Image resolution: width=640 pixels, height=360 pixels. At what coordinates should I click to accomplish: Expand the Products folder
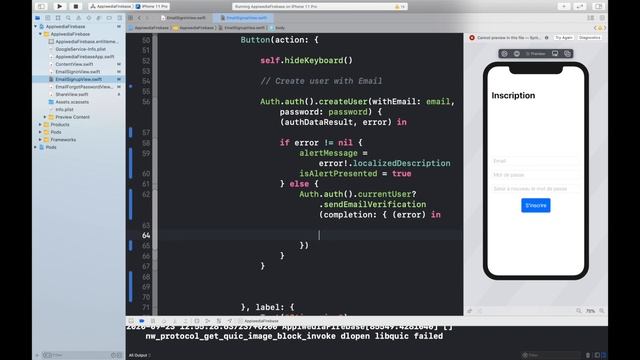pos(40,124)
